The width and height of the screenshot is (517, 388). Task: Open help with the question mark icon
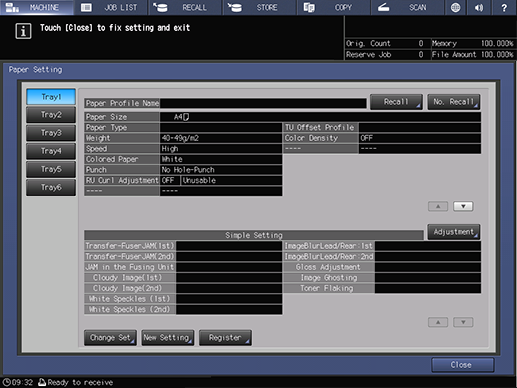point(504,7)
